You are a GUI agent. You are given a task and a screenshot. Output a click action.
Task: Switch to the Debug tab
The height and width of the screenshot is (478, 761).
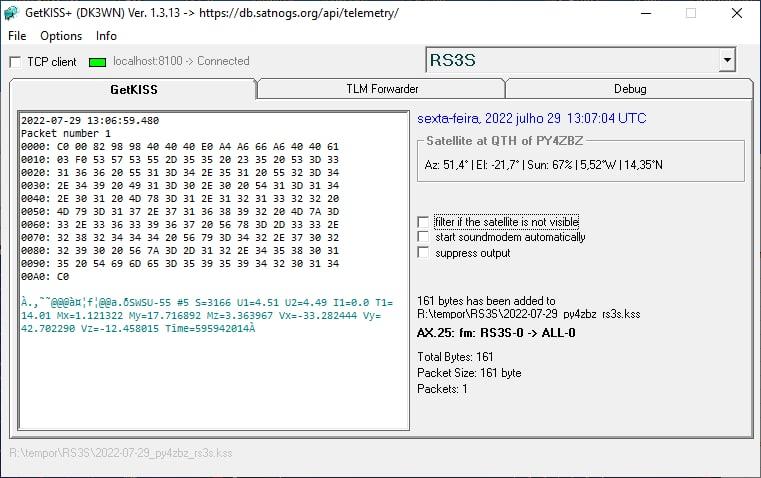point(629,89)
